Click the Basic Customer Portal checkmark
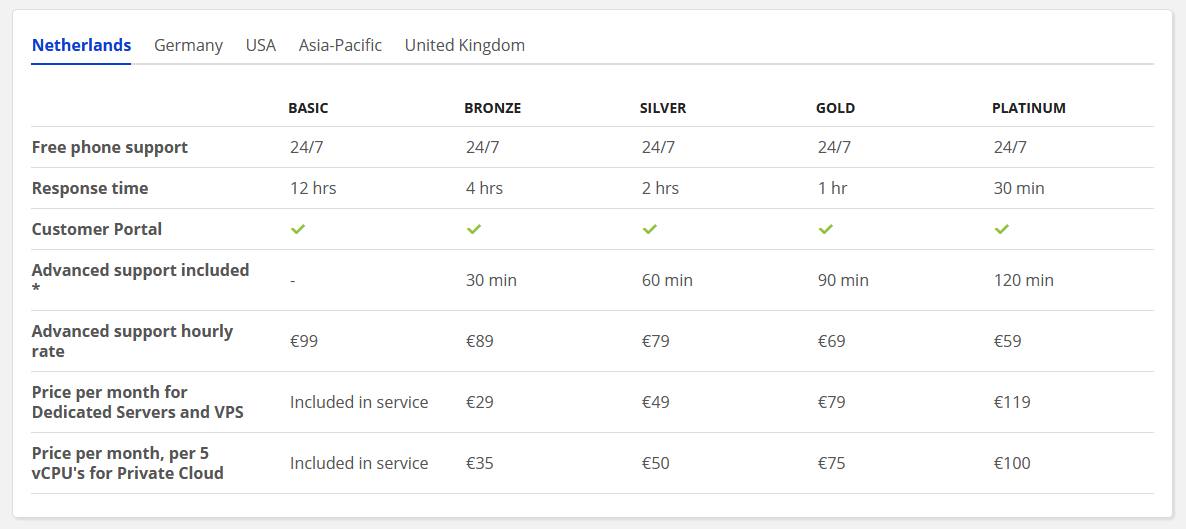 [298, 229]
